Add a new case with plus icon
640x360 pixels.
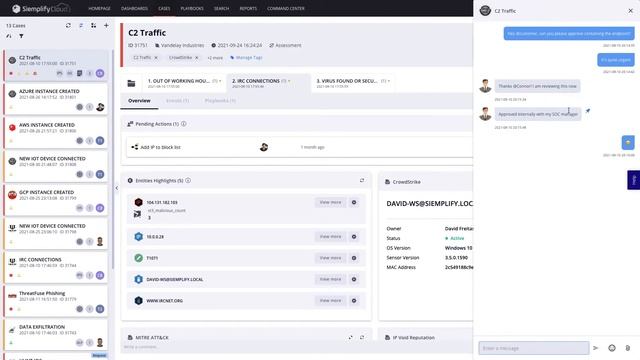[x=106, y=25]
